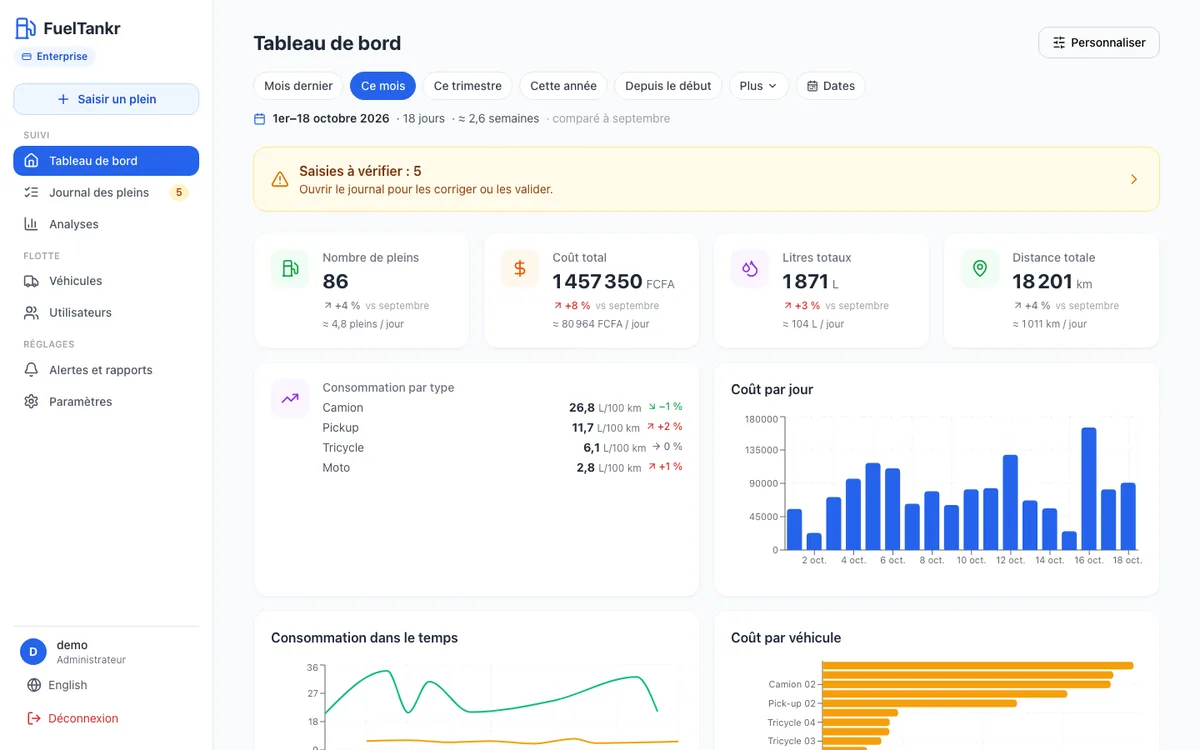Viewport: 1200px width, 750px height.
Task: Click the Tricycle consumption row
Action: tap(502, 448)
